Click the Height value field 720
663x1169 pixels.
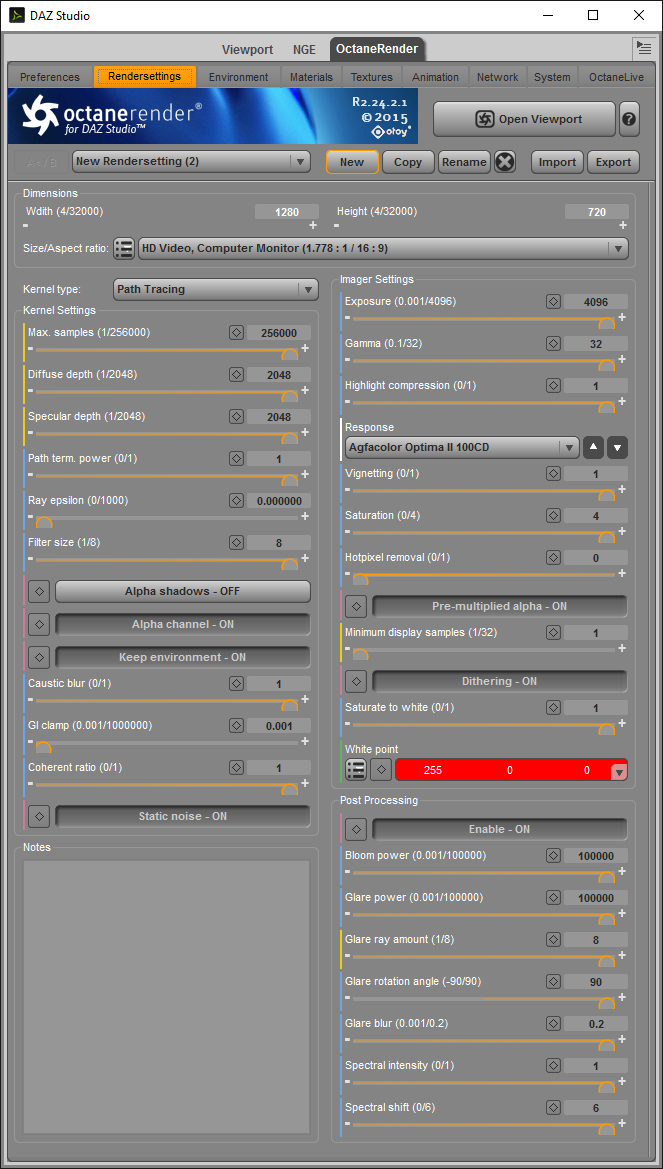pyautogui.click(x=596, y=212)
